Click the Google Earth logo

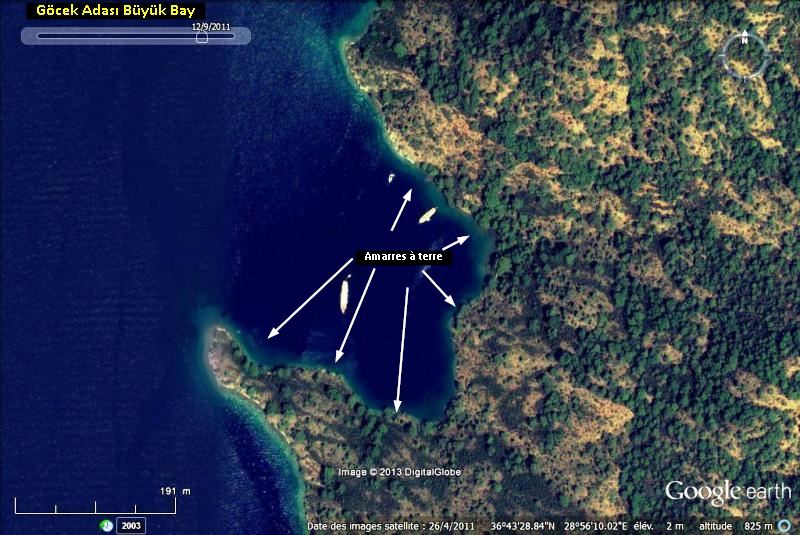pyautogui.click(x=727, y=491)
